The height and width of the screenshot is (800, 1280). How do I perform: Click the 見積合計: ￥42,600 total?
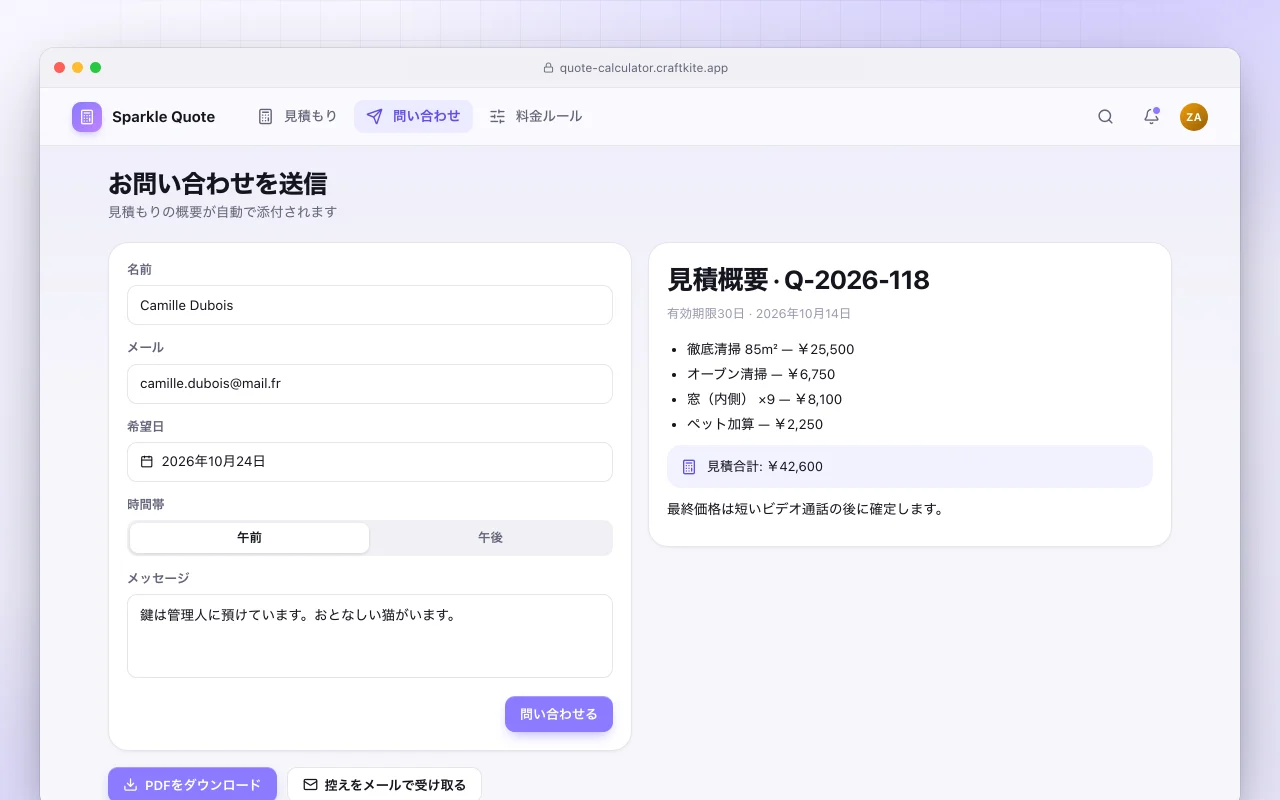pos(910,467)
